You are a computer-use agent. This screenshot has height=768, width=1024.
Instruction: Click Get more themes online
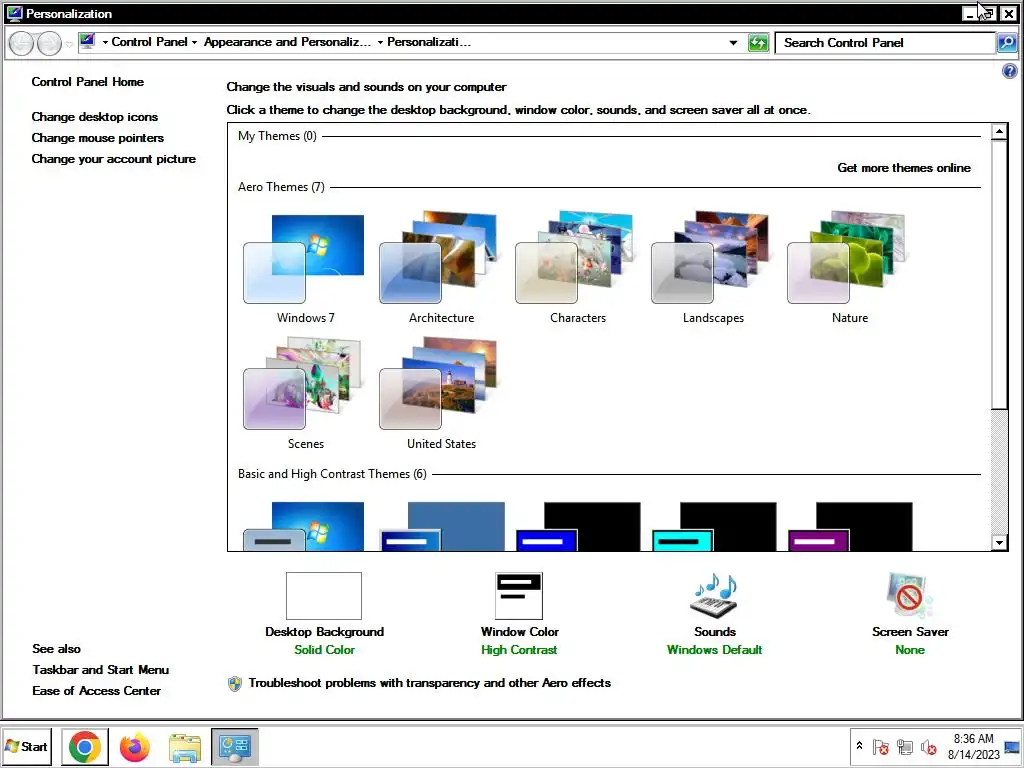904,168
